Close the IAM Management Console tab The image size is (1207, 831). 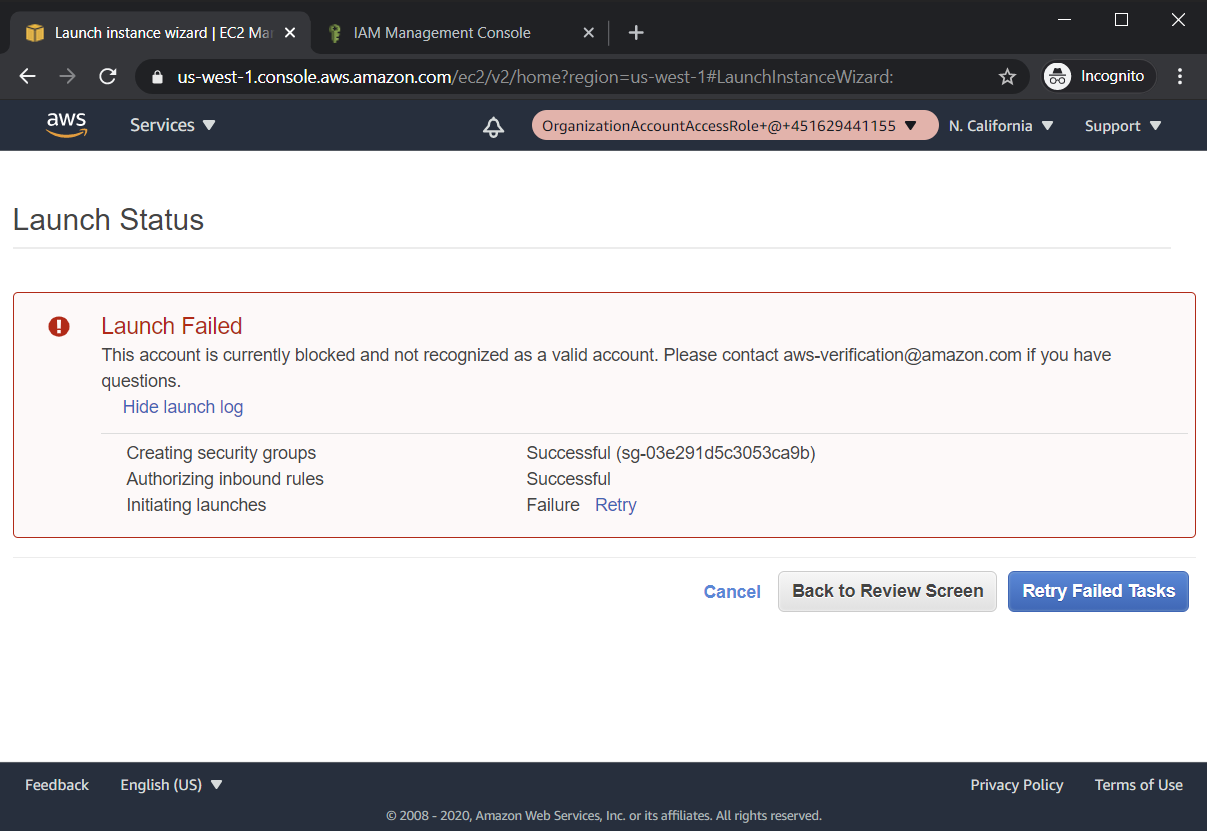point(589,33)
